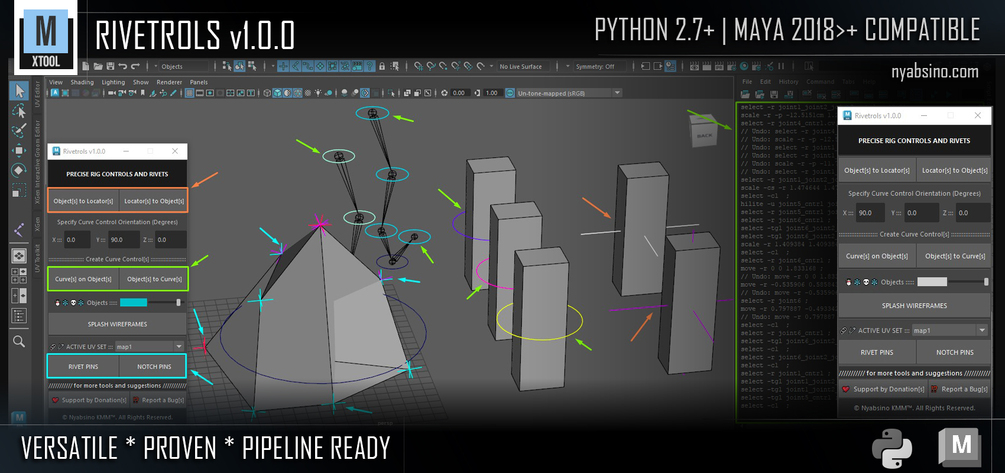Switch to four view pane layout
1005x473 pixels.
coord(19,275)
